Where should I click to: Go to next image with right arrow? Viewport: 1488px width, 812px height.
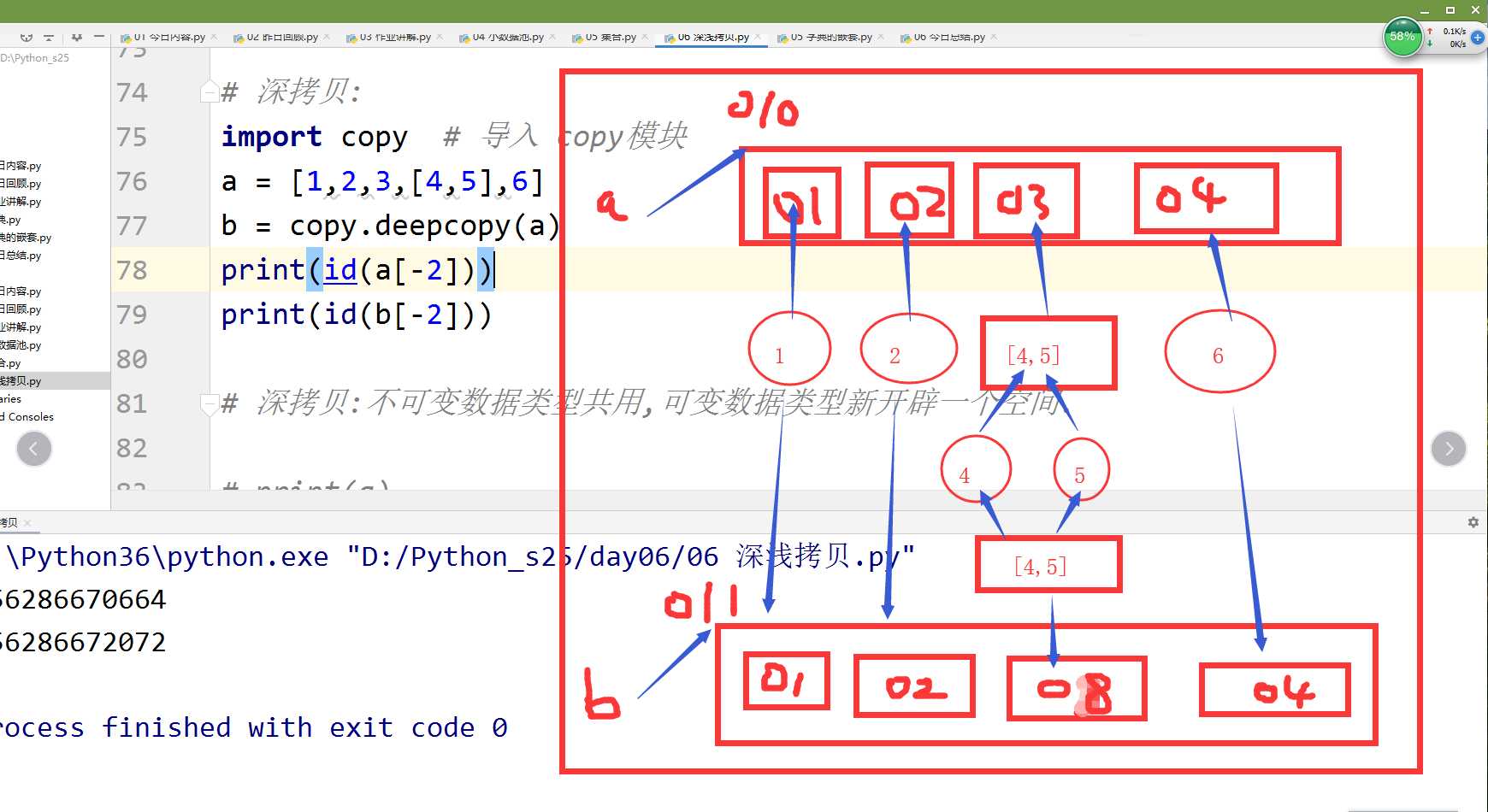(1449, 449)
